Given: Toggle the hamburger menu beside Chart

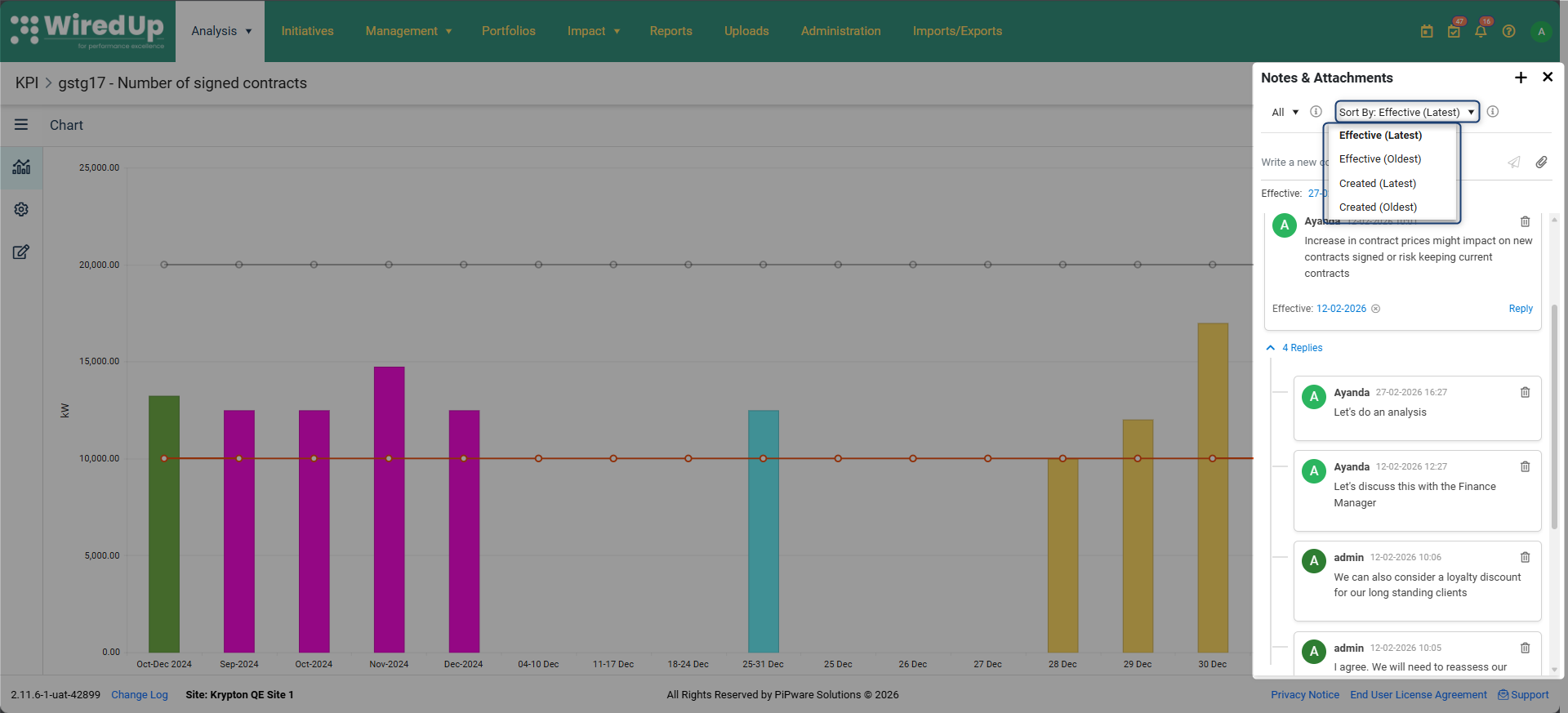Looking at the screenshot, I should pos(21,125).
